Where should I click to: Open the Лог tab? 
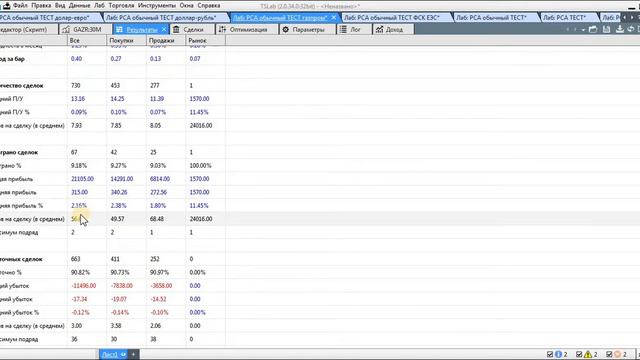coord(355,29)
